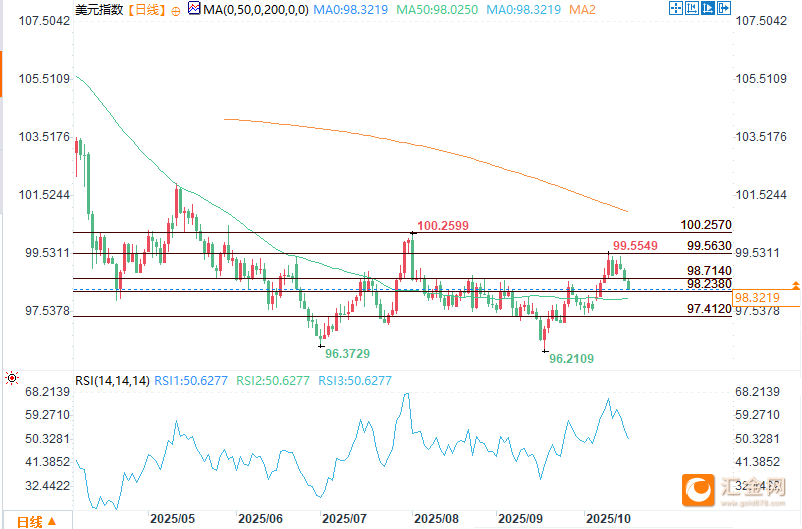Select the 97.4120 horizontal line label

[x=709, y=308]
